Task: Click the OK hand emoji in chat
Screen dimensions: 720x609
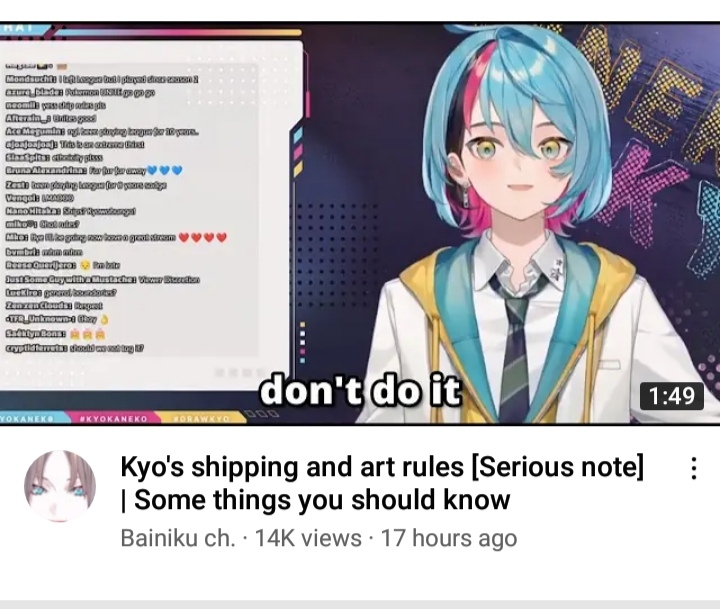Action: [x=104, y=319]
